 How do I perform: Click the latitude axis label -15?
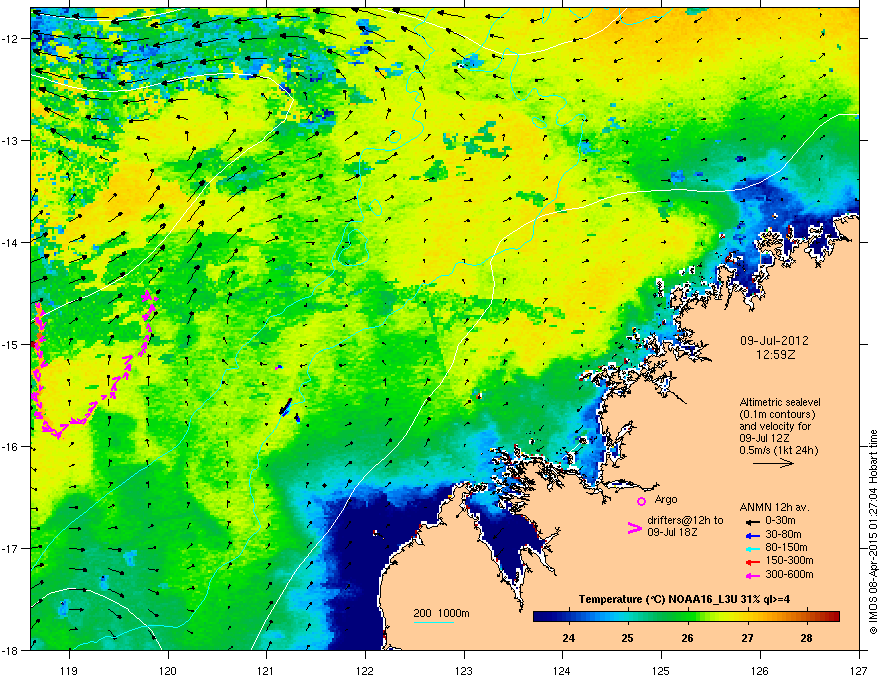[x=11, y=344]
